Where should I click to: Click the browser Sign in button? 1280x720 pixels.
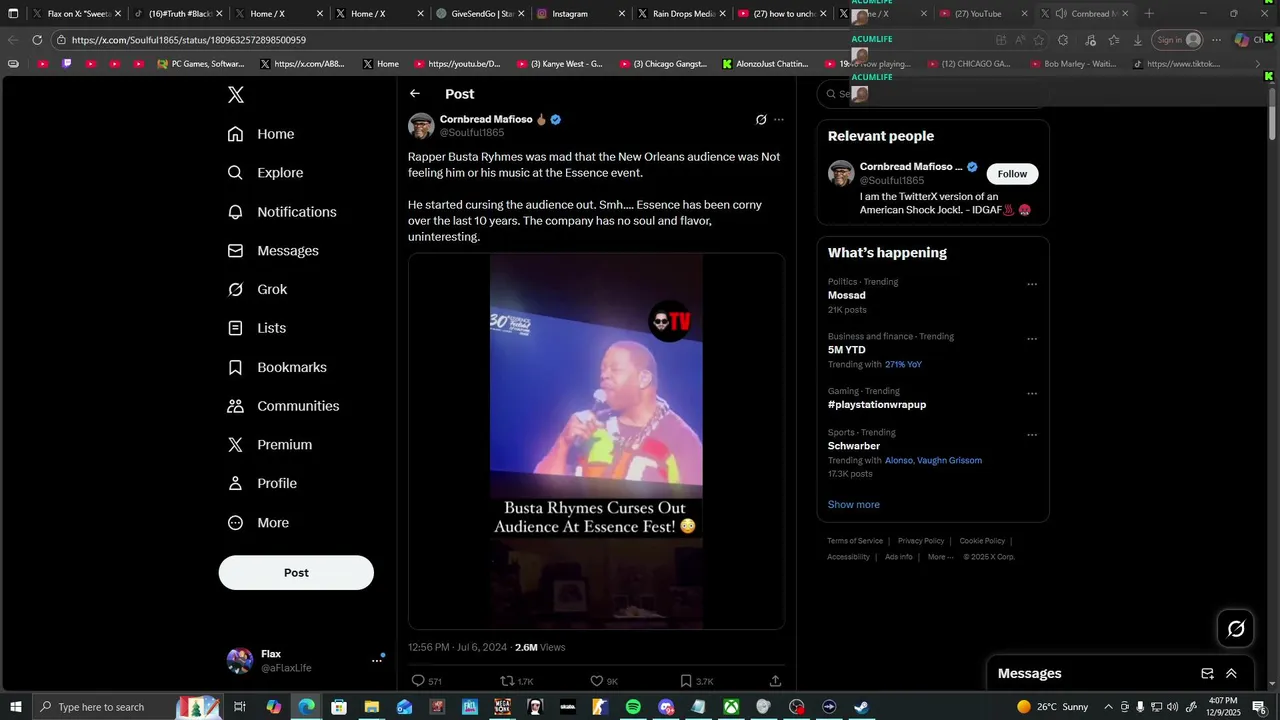tap(1177, 40)
